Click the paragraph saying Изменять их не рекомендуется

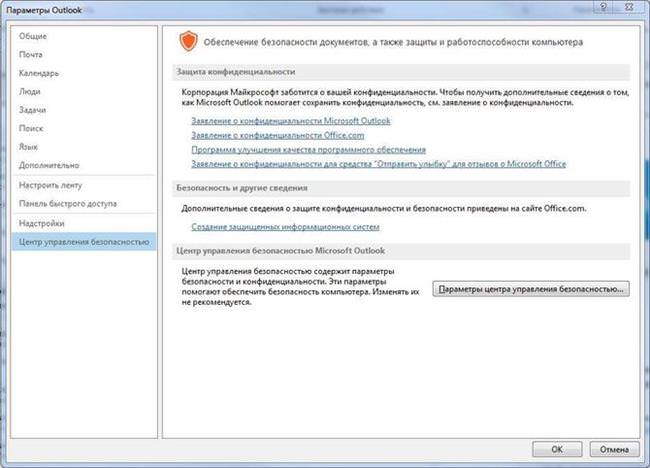tap(300, 287)
